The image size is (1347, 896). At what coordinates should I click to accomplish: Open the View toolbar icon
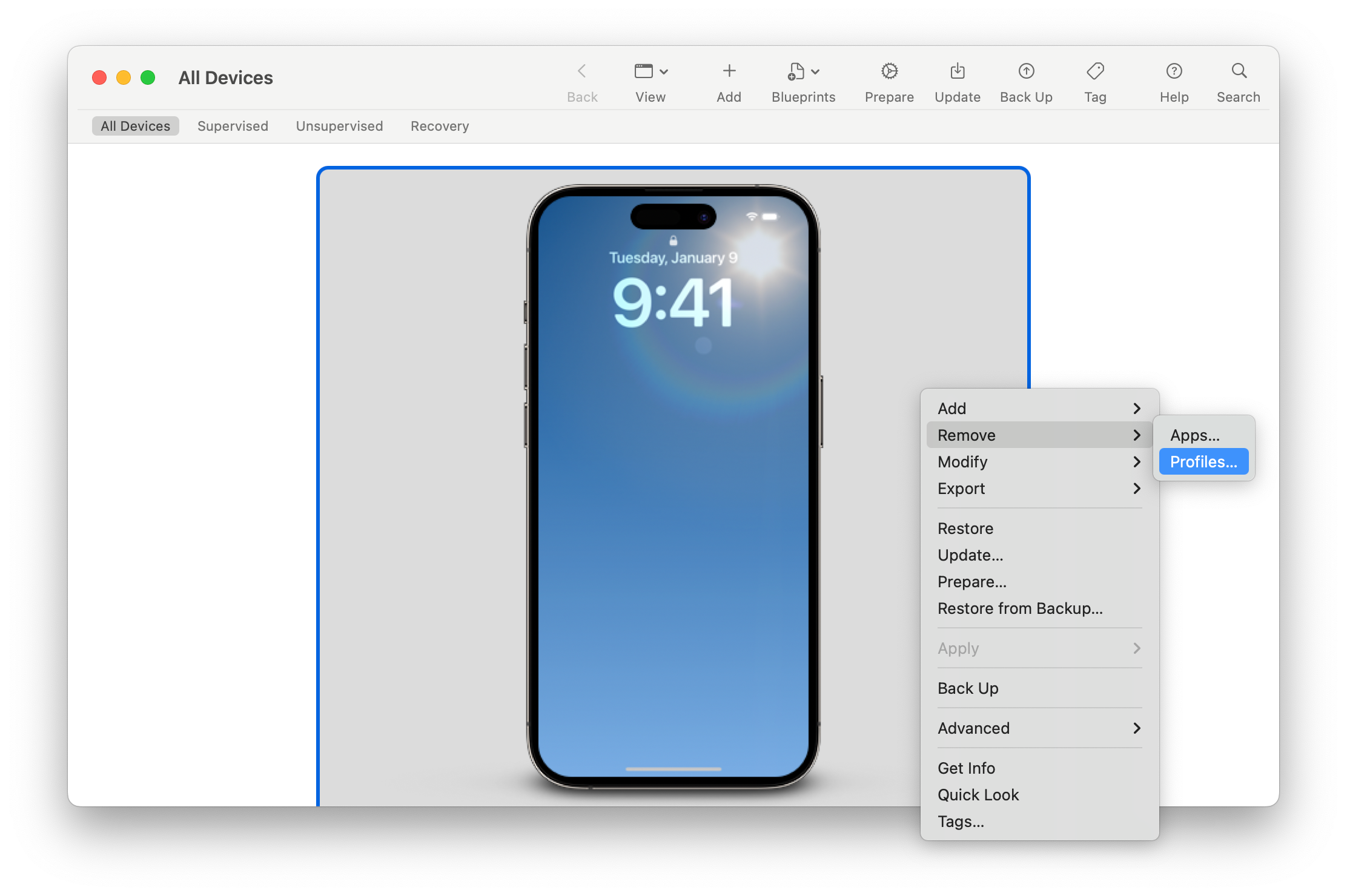point(644,71)
